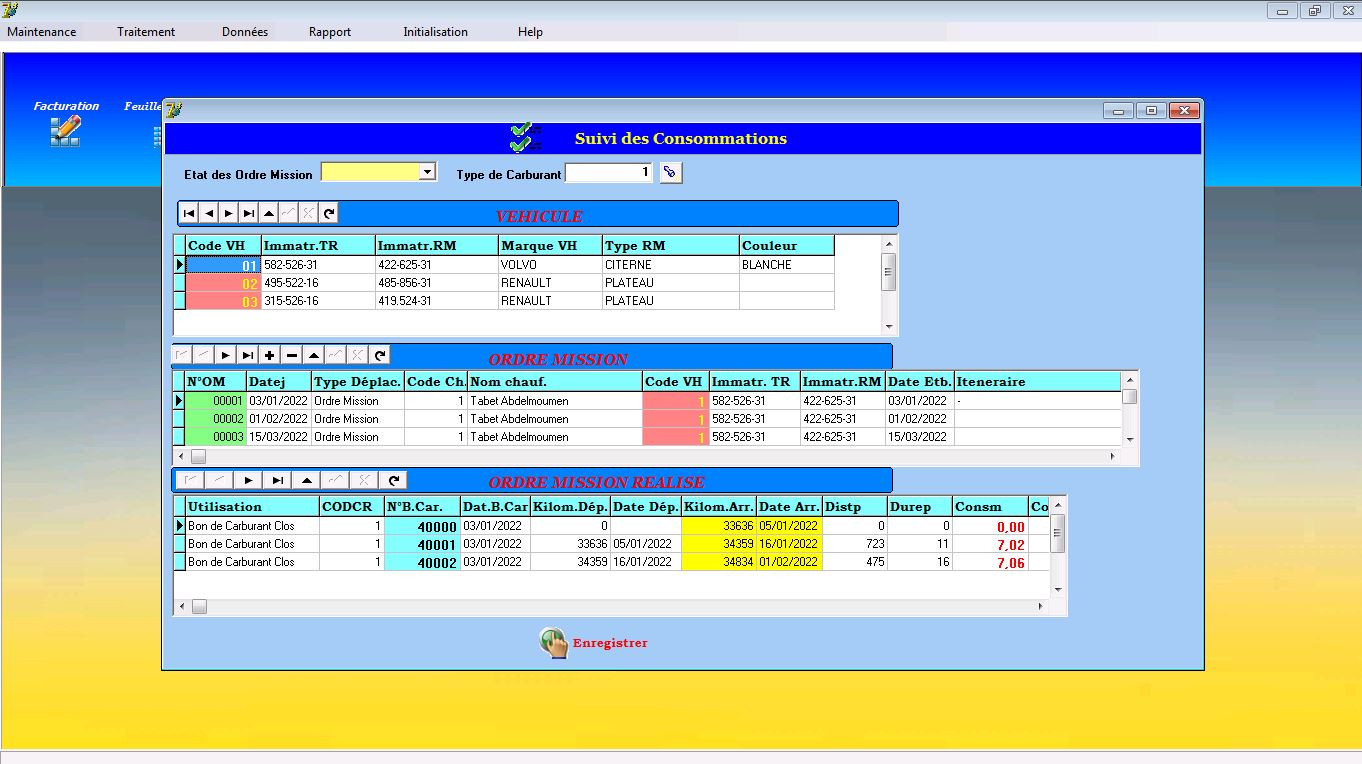Click fuel voucher number 40002
Viewport: 1362px width, 764px height.
(422, 562)
